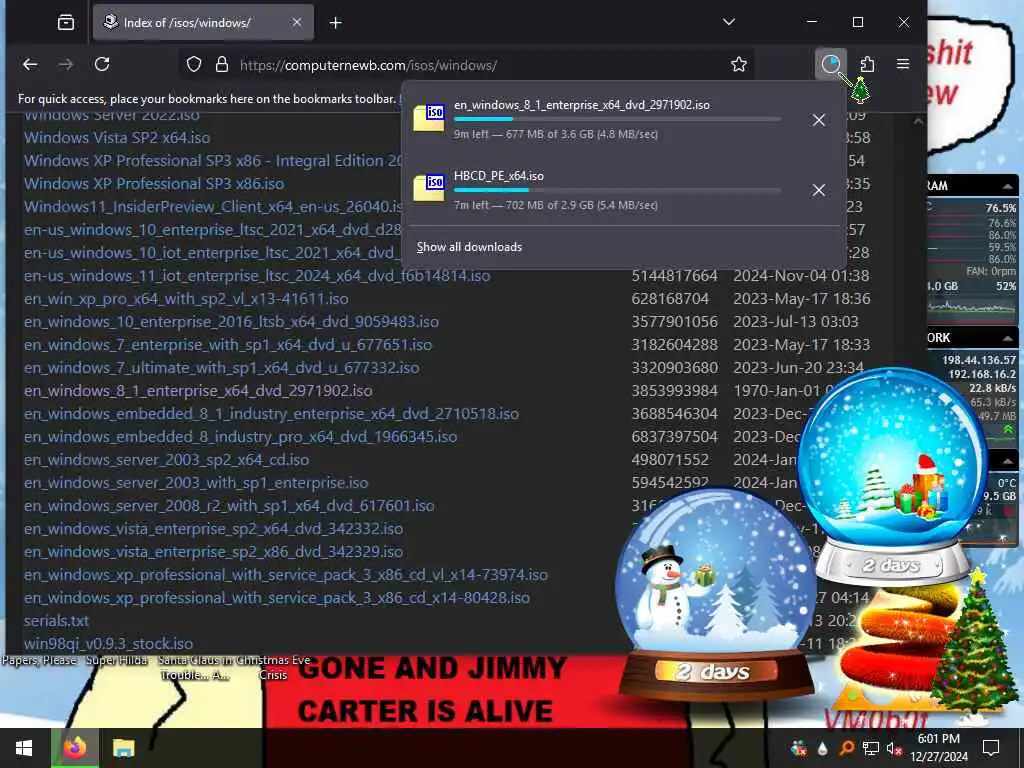Open en_windows_server_2003_sp2_x64_cd.iso link

167,460
